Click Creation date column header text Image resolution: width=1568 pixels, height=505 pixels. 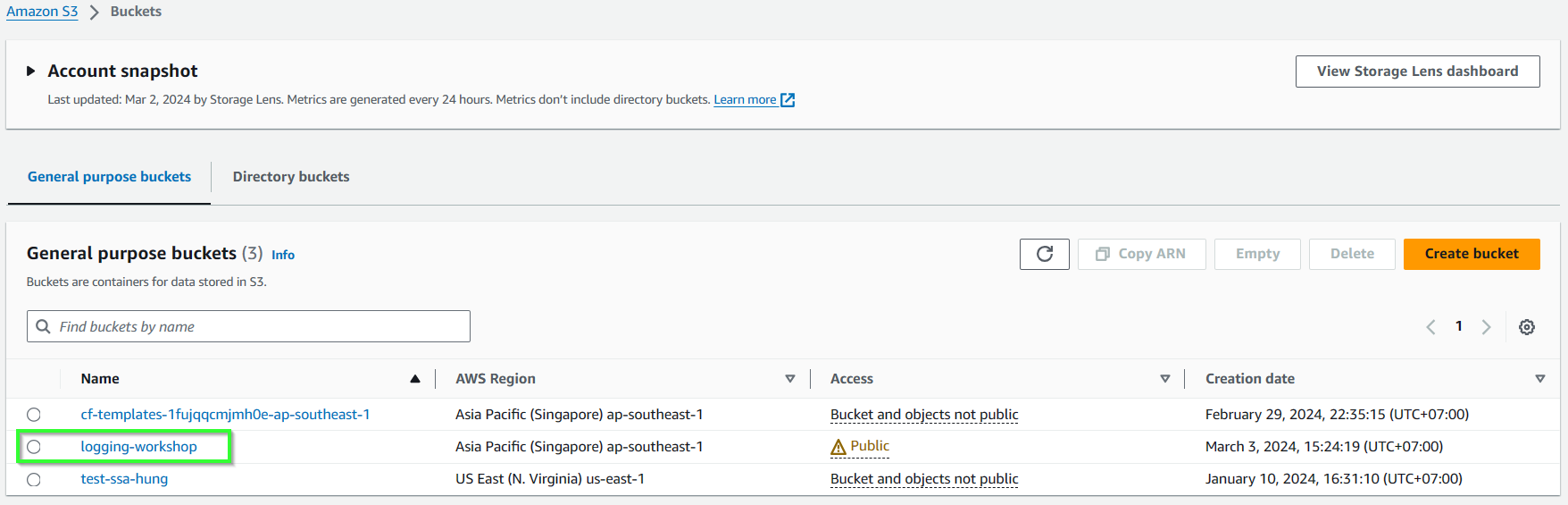pyautogui.click(x=1250, y=379)
